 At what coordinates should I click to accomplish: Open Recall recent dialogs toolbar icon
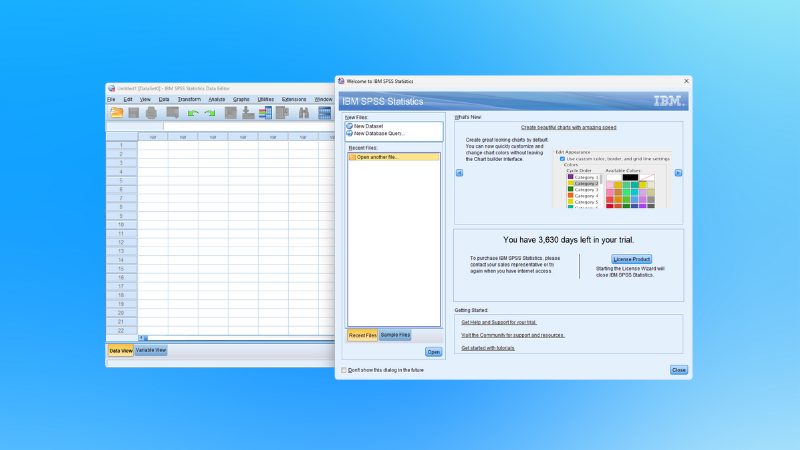coord(172,113)
